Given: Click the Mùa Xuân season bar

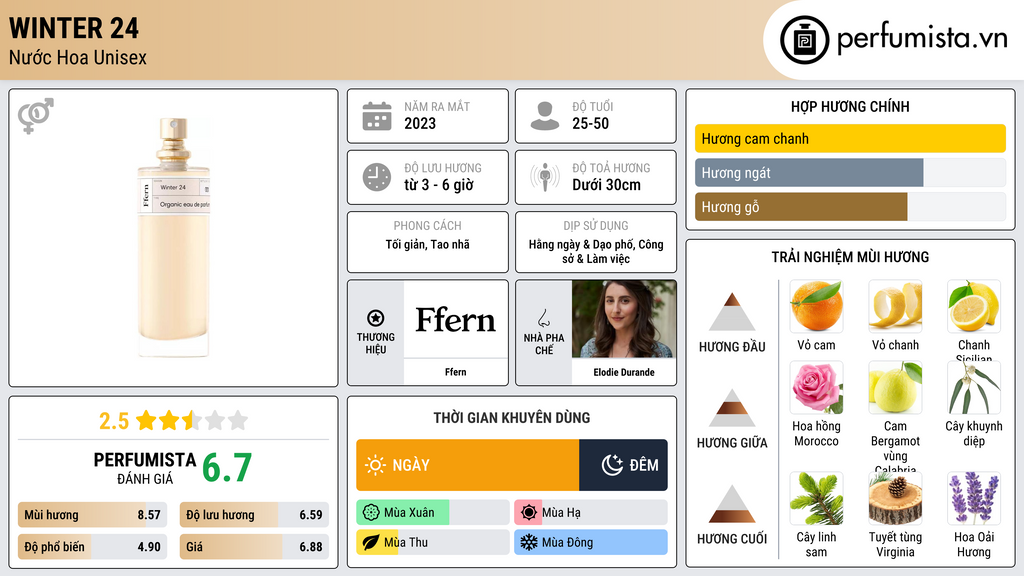Looking at the screenshot, I should click(x=433, y=513).
